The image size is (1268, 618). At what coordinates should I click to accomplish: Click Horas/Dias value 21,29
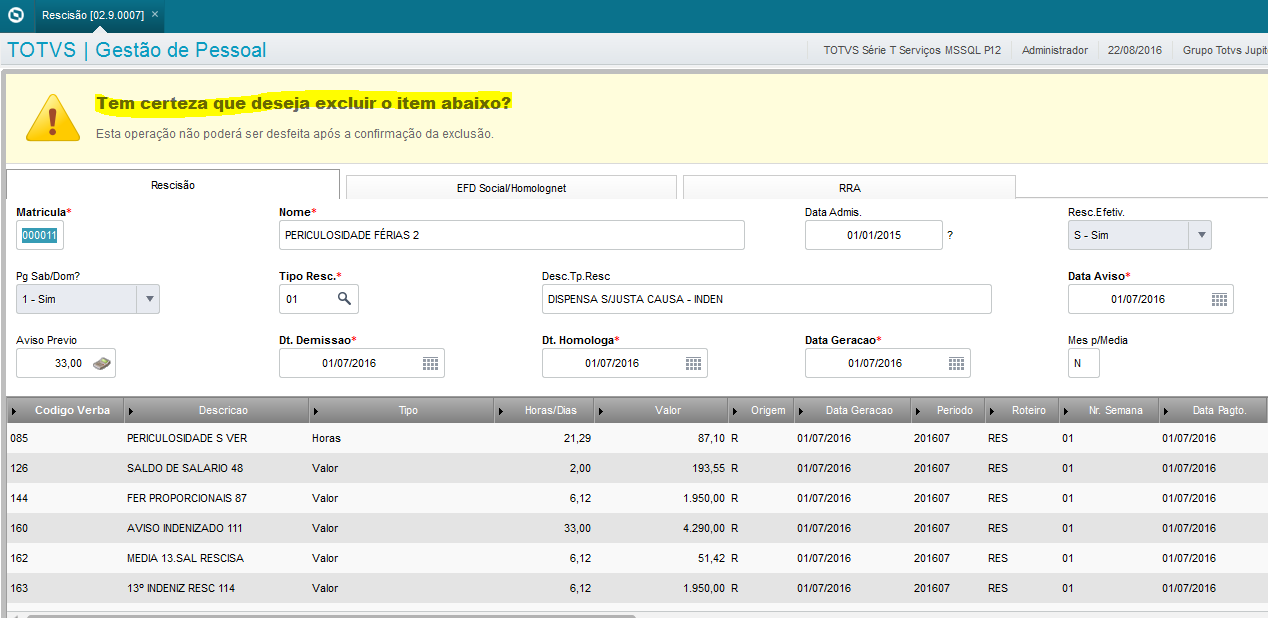[x=577, y=438]
